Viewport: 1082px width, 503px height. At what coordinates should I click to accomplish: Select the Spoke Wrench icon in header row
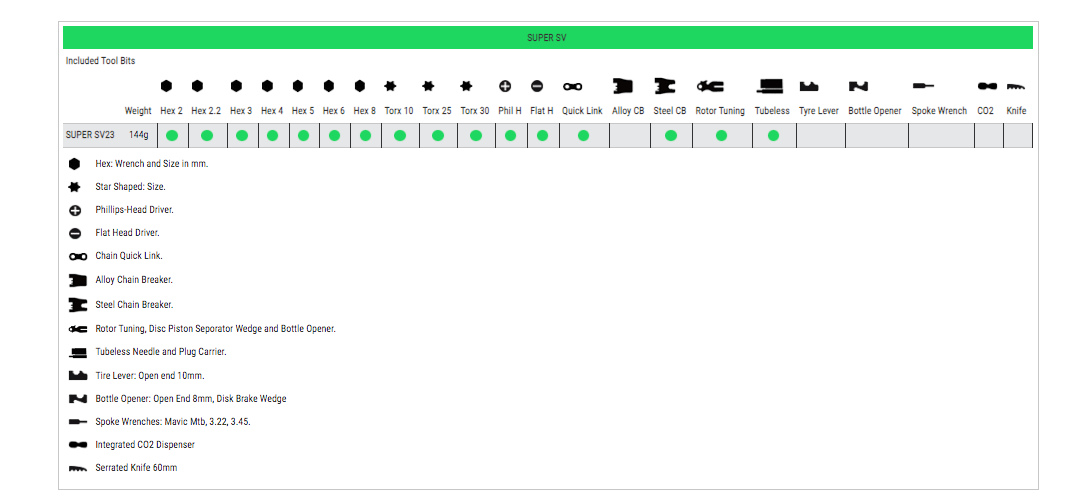click(923, 87)
